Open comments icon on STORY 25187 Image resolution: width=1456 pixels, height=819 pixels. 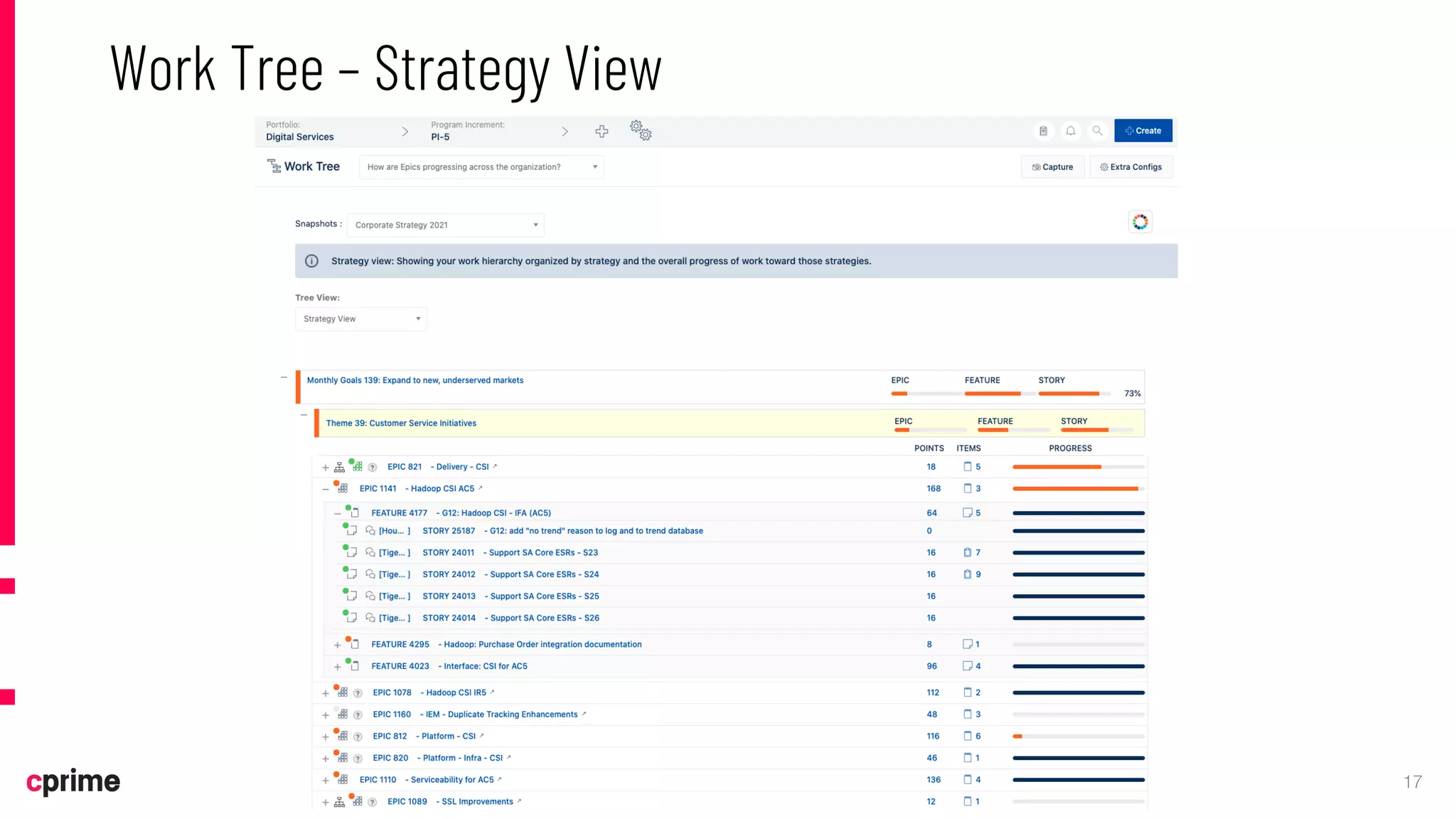coord(370,531)
